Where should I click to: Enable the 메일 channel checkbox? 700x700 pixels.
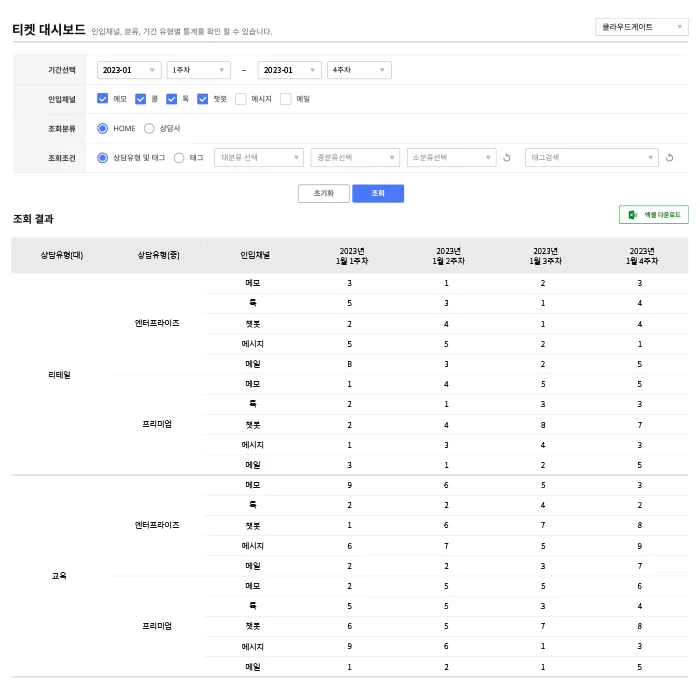[x=286, y=99]
